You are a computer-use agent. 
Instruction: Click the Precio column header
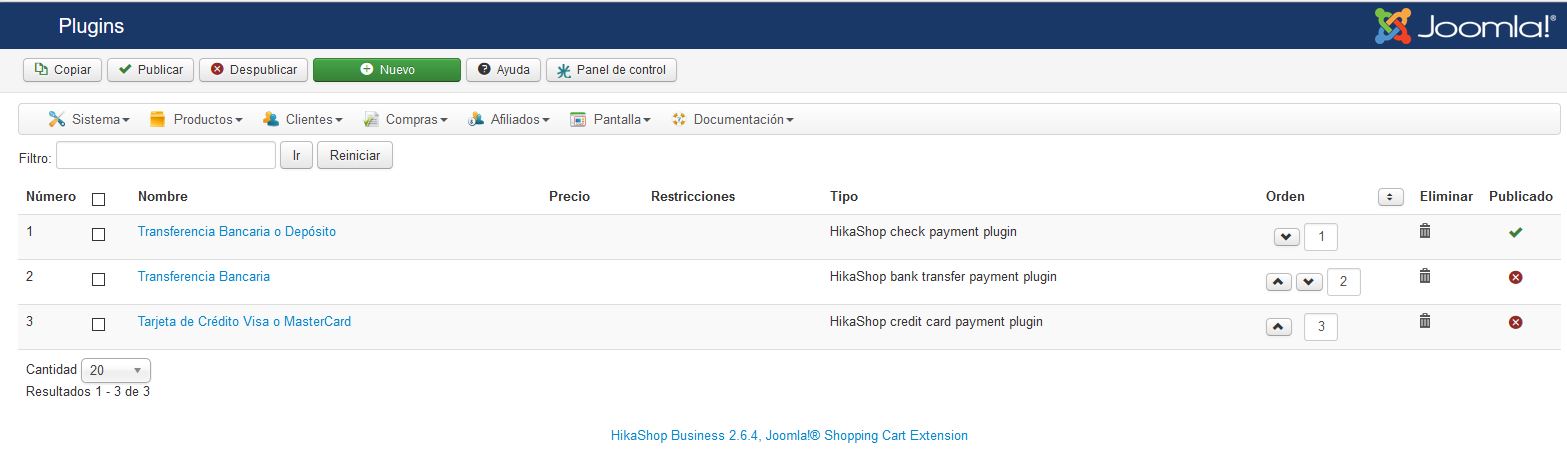tap(569, 196)
